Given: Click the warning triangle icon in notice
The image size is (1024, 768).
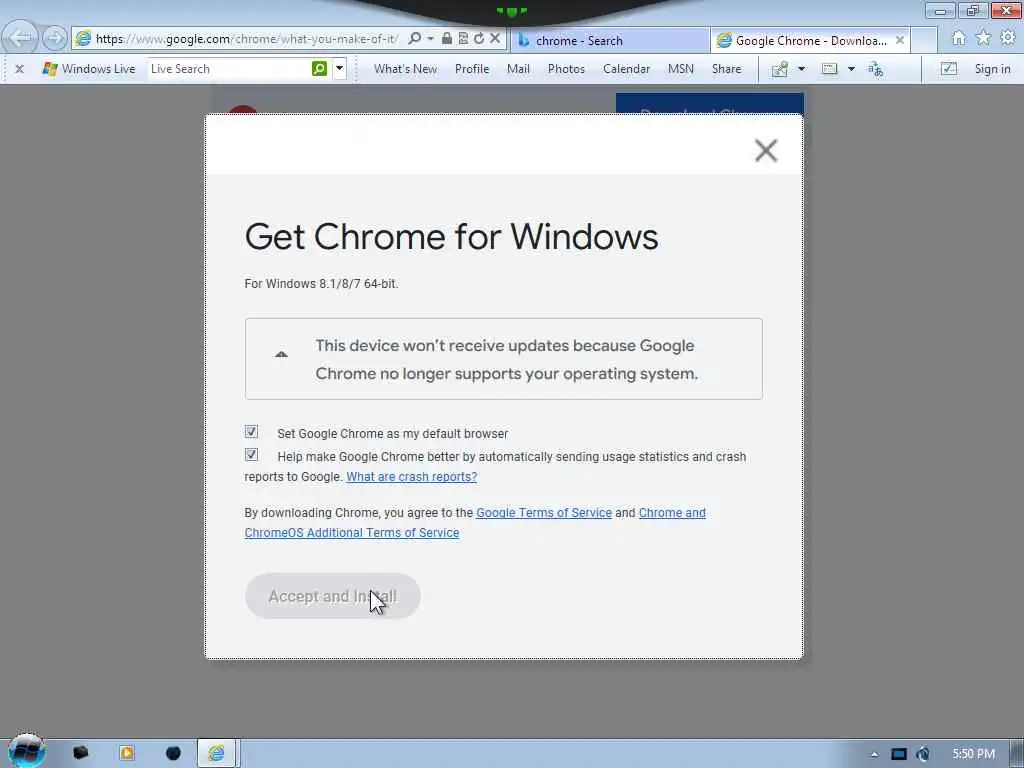Looking at the screenshot, I should [x=281, y=354].
